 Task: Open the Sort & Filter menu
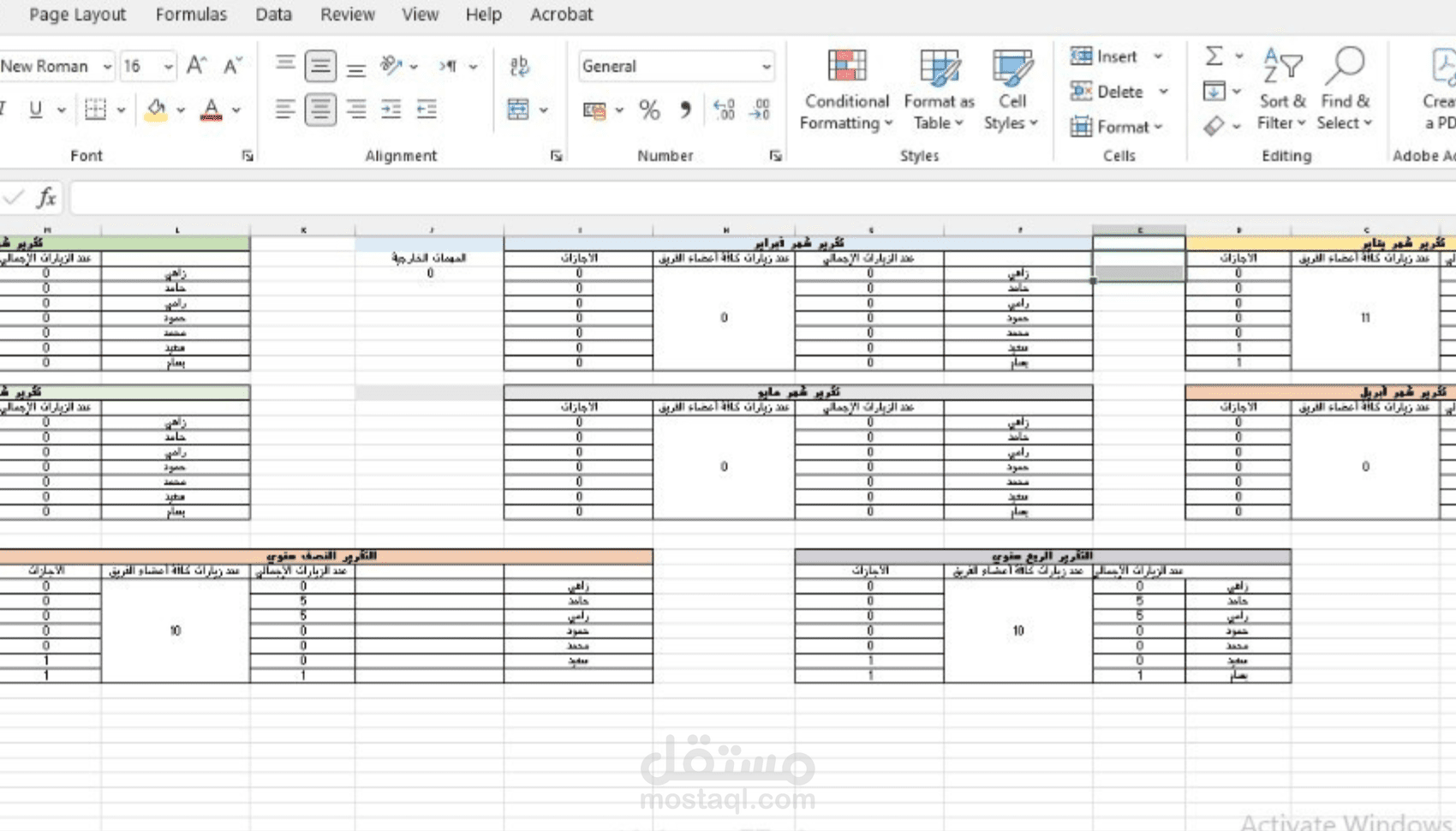point(1281,90)
